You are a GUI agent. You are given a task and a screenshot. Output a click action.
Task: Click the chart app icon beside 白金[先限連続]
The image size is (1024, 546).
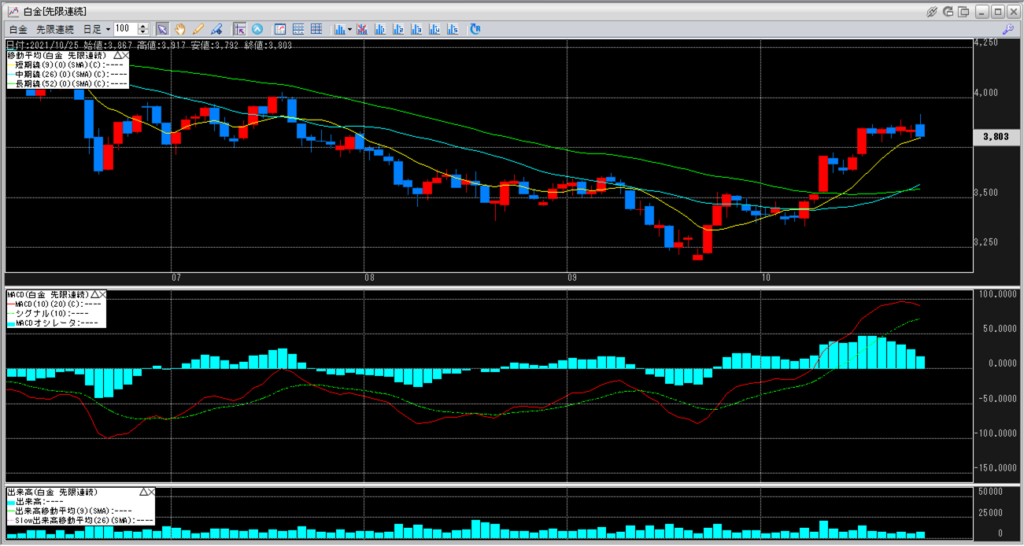click(x=12, y=12)
